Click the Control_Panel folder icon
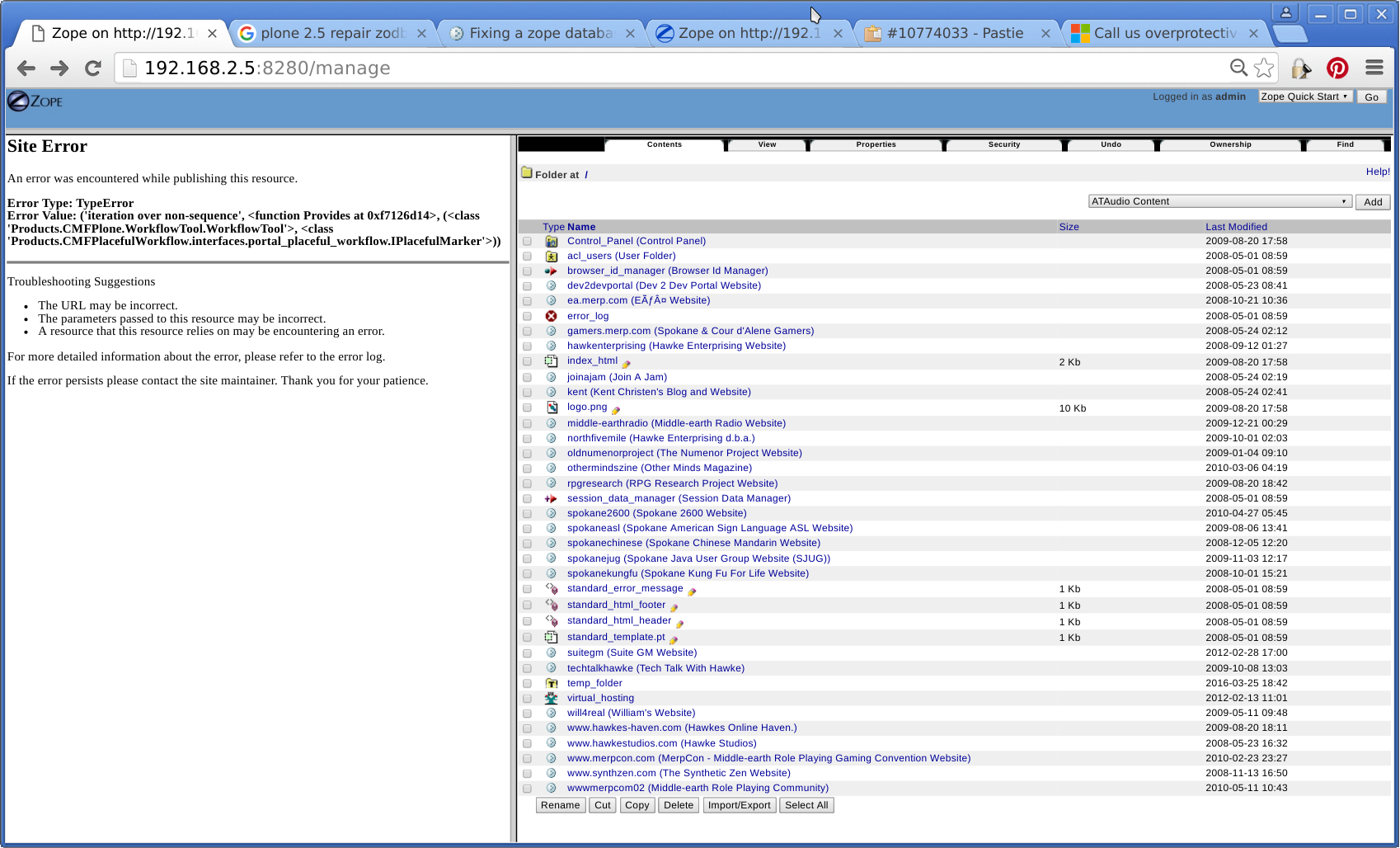 (552, 242)
